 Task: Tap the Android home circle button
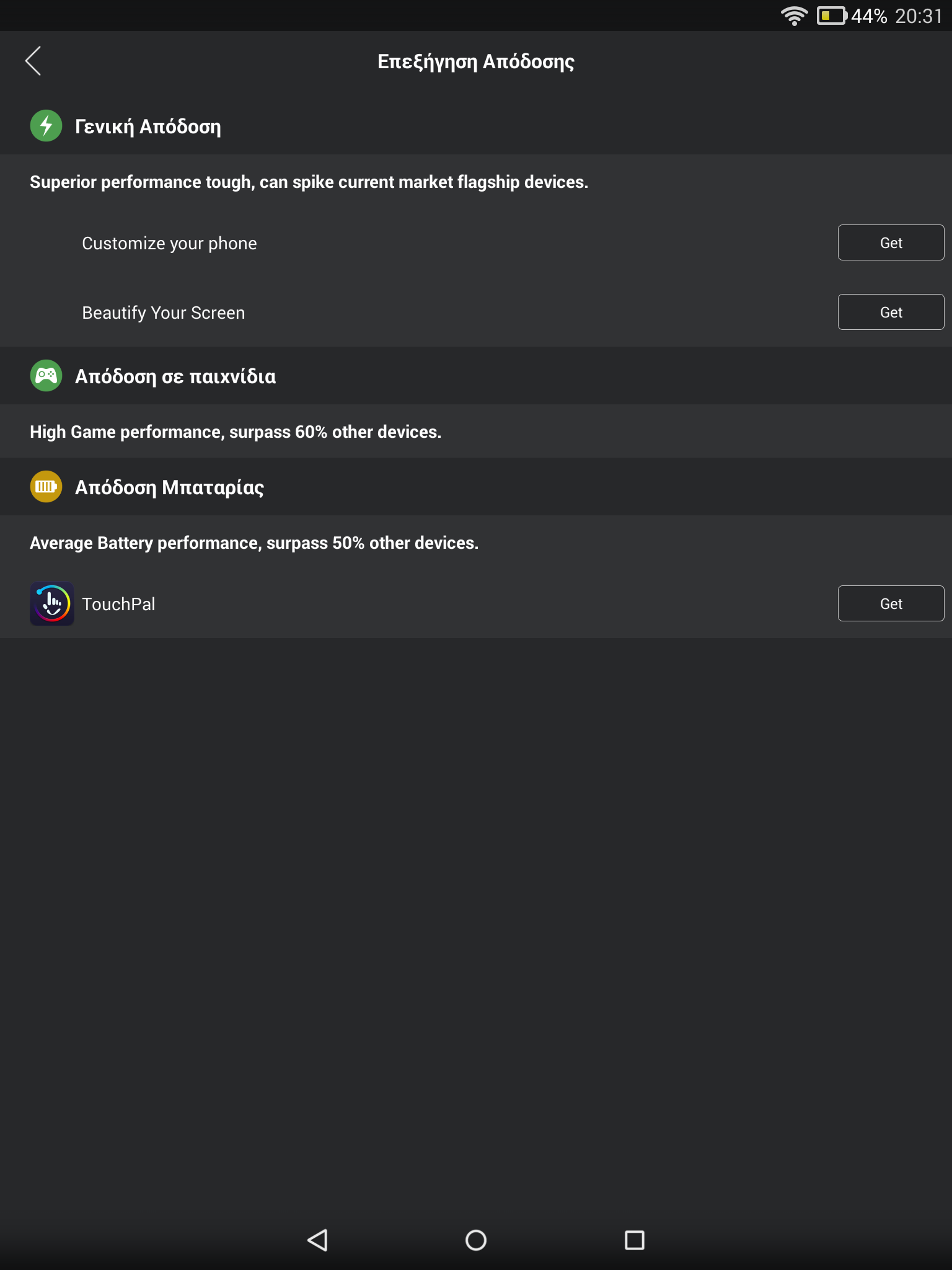(x=476, y=1240)
